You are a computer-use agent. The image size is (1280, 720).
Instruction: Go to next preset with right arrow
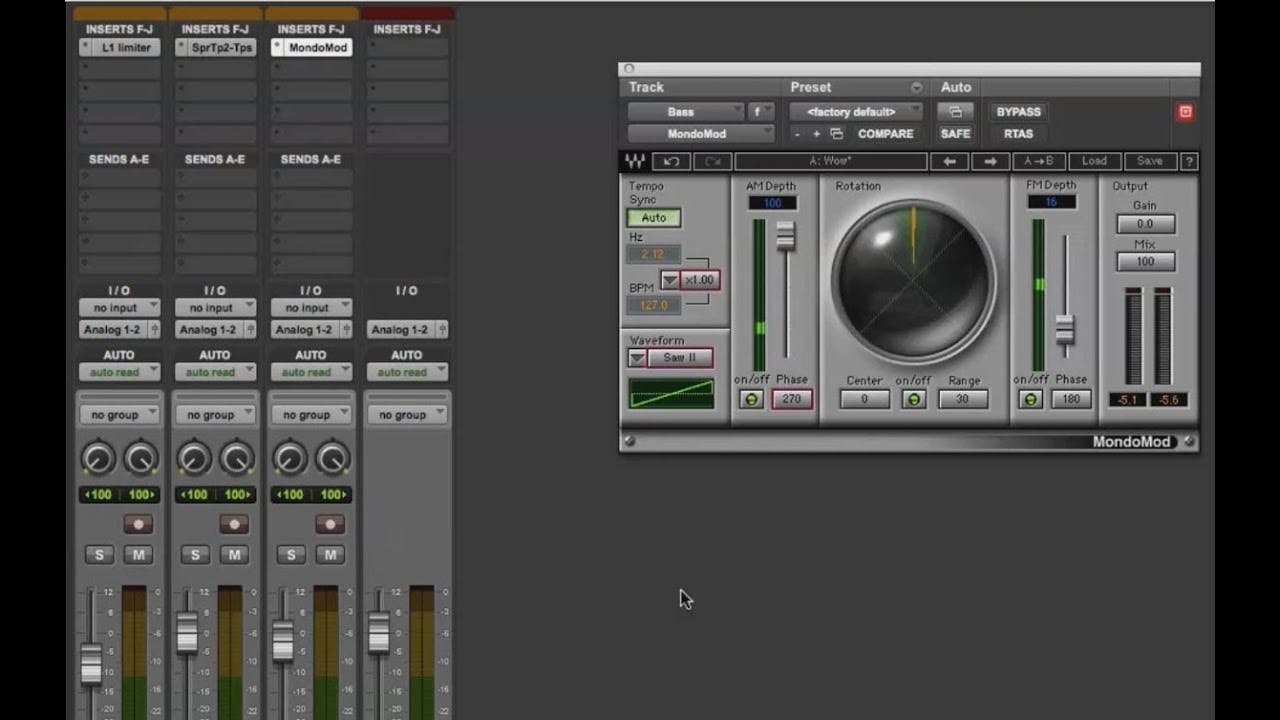(990, 161)
